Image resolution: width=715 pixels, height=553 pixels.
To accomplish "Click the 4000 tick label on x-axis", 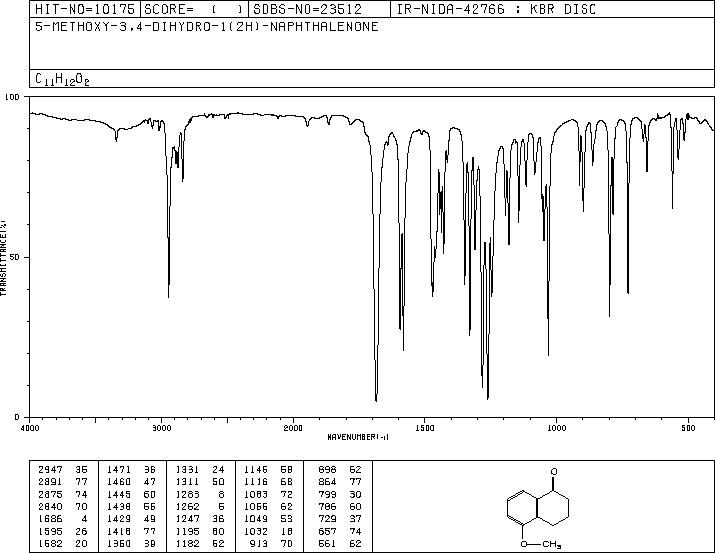I will point(30,428).
